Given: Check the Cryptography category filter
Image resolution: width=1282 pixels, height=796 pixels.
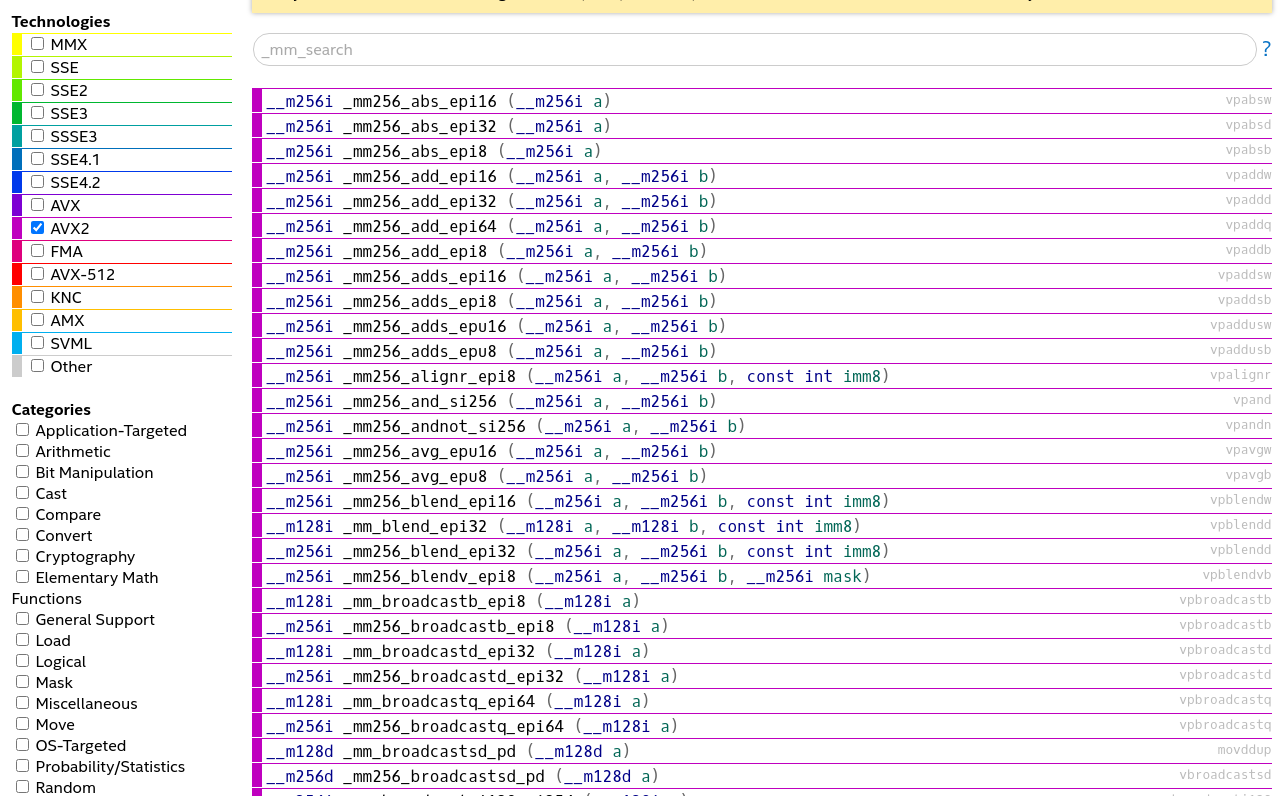Looking at the screenshot, I should click(22, 555).
